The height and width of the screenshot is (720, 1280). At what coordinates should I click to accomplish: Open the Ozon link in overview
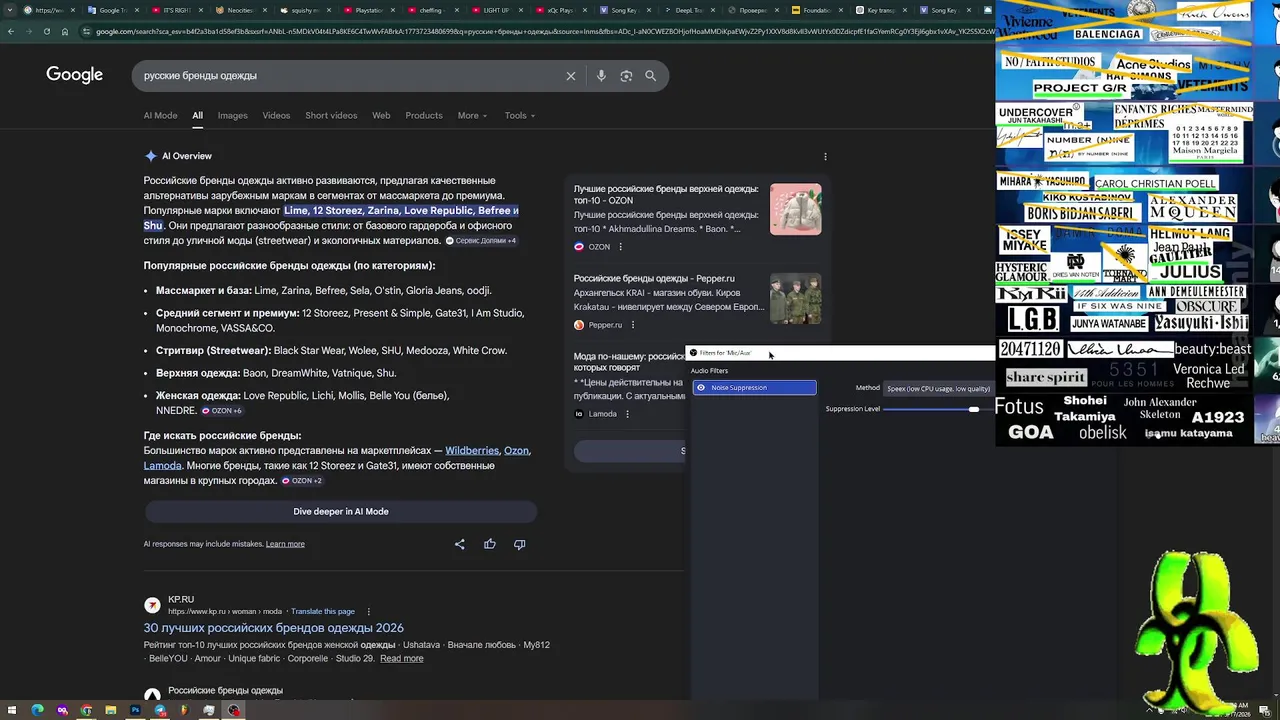[516, 451]
